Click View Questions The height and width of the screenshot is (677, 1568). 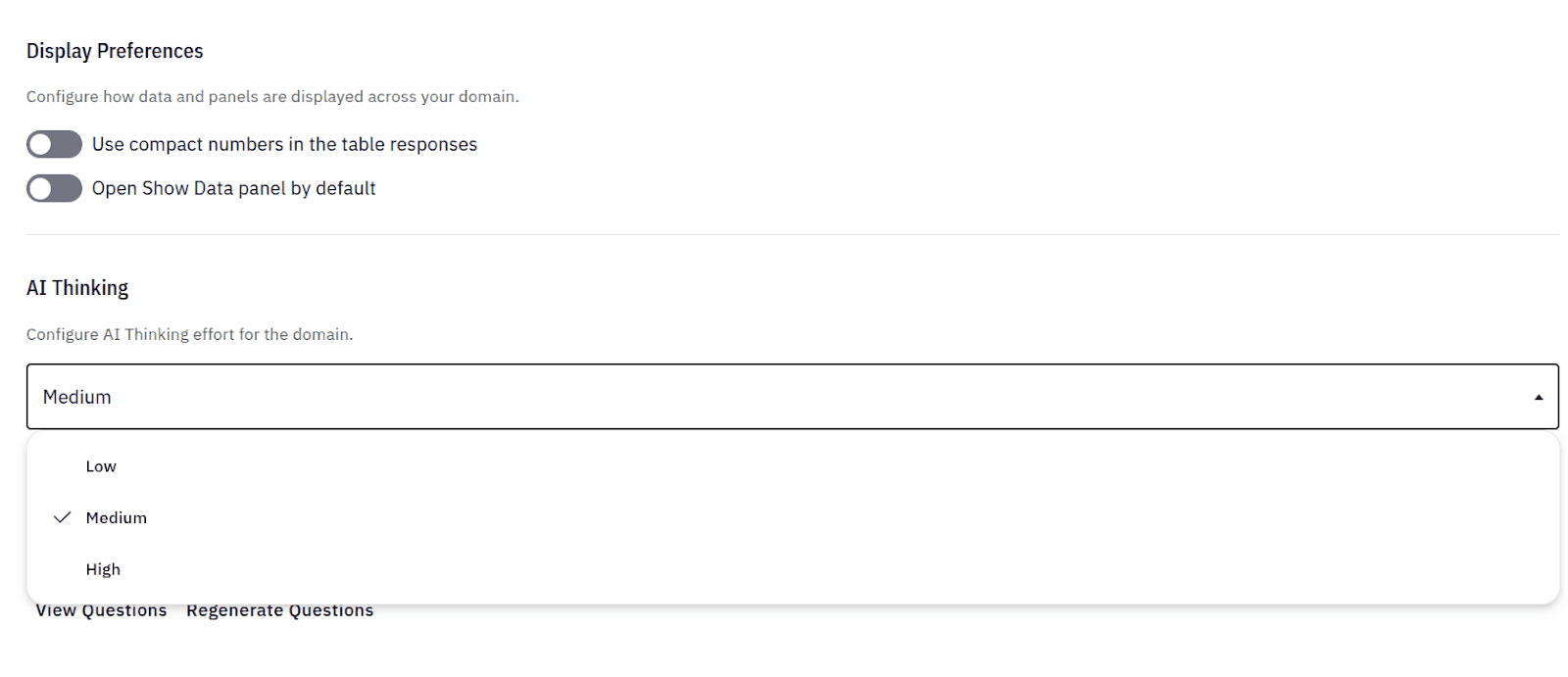[x=101, y=609]
